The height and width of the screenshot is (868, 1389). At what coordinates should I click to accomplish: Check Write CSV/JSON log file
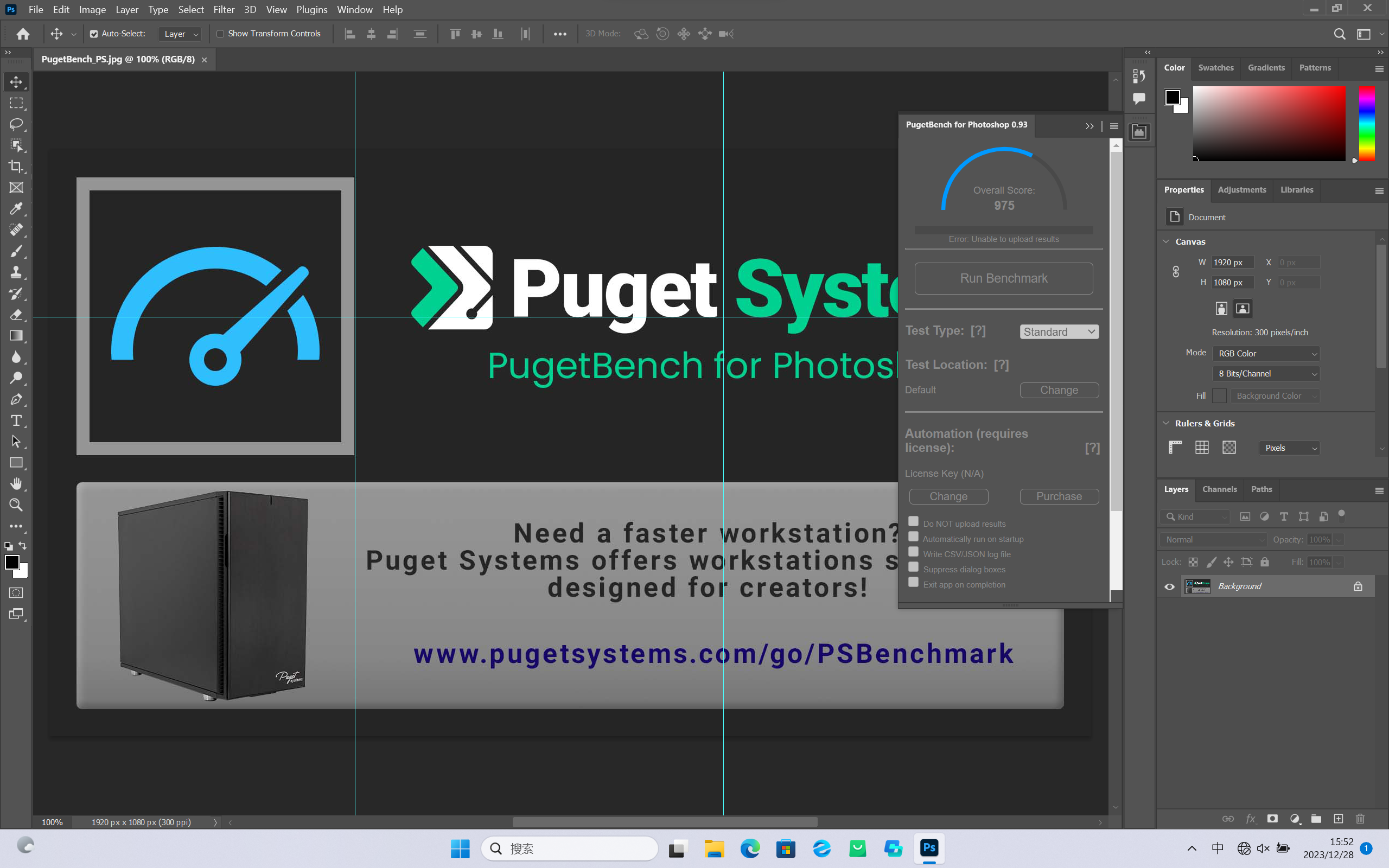pyautogui.click(x=913, y=552)
